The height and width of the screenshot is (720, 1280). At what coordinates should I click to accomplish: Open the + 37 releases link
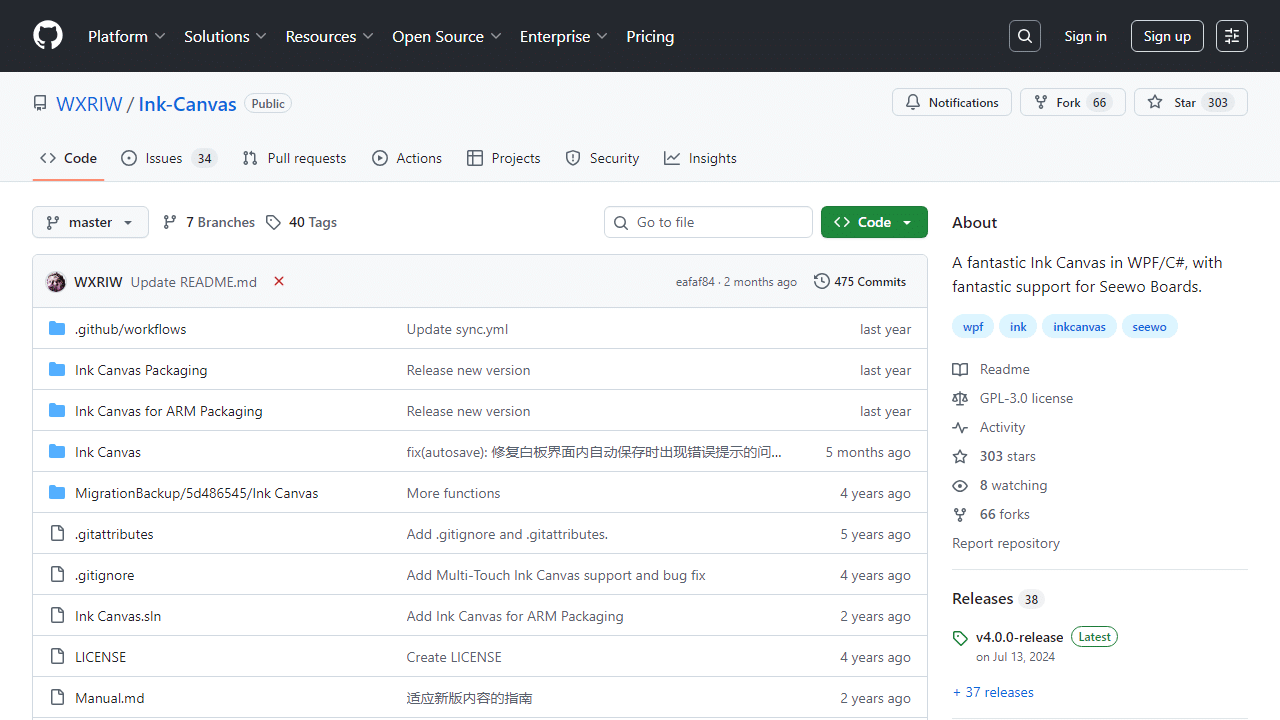(993, 692)
